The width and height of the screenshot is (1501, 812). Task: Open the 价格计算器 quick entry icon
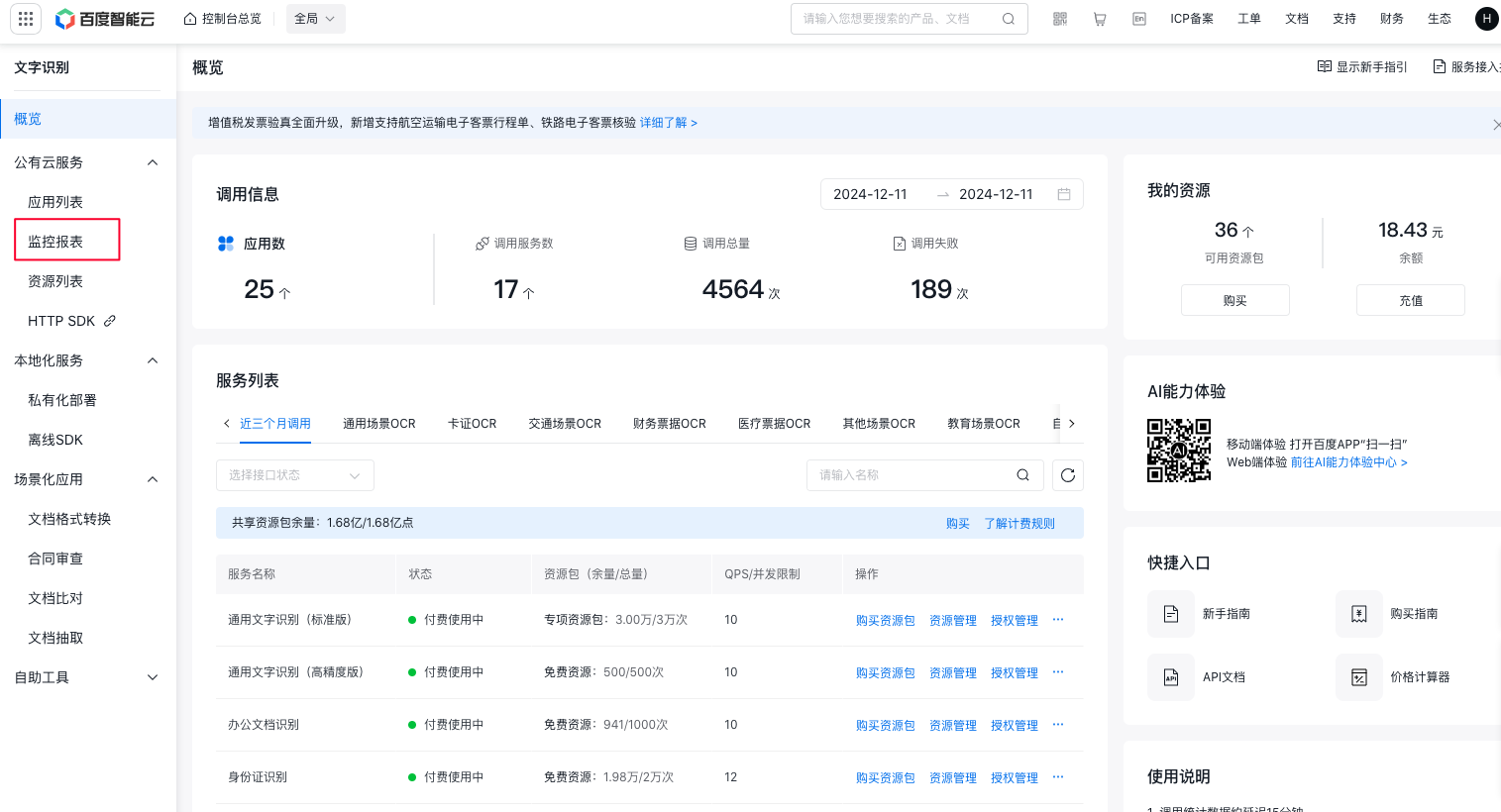[1359, 677]
